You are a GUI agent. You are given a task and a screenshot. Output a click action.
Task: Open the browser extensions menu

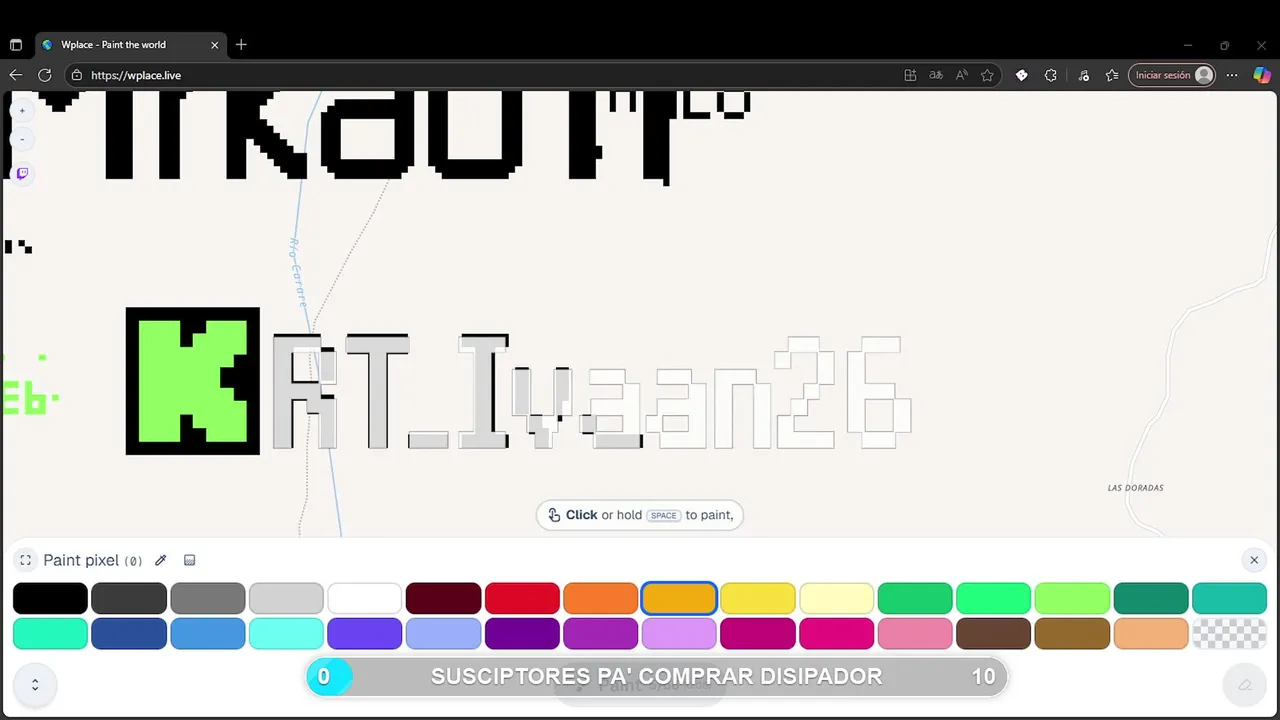(1050, 75)
